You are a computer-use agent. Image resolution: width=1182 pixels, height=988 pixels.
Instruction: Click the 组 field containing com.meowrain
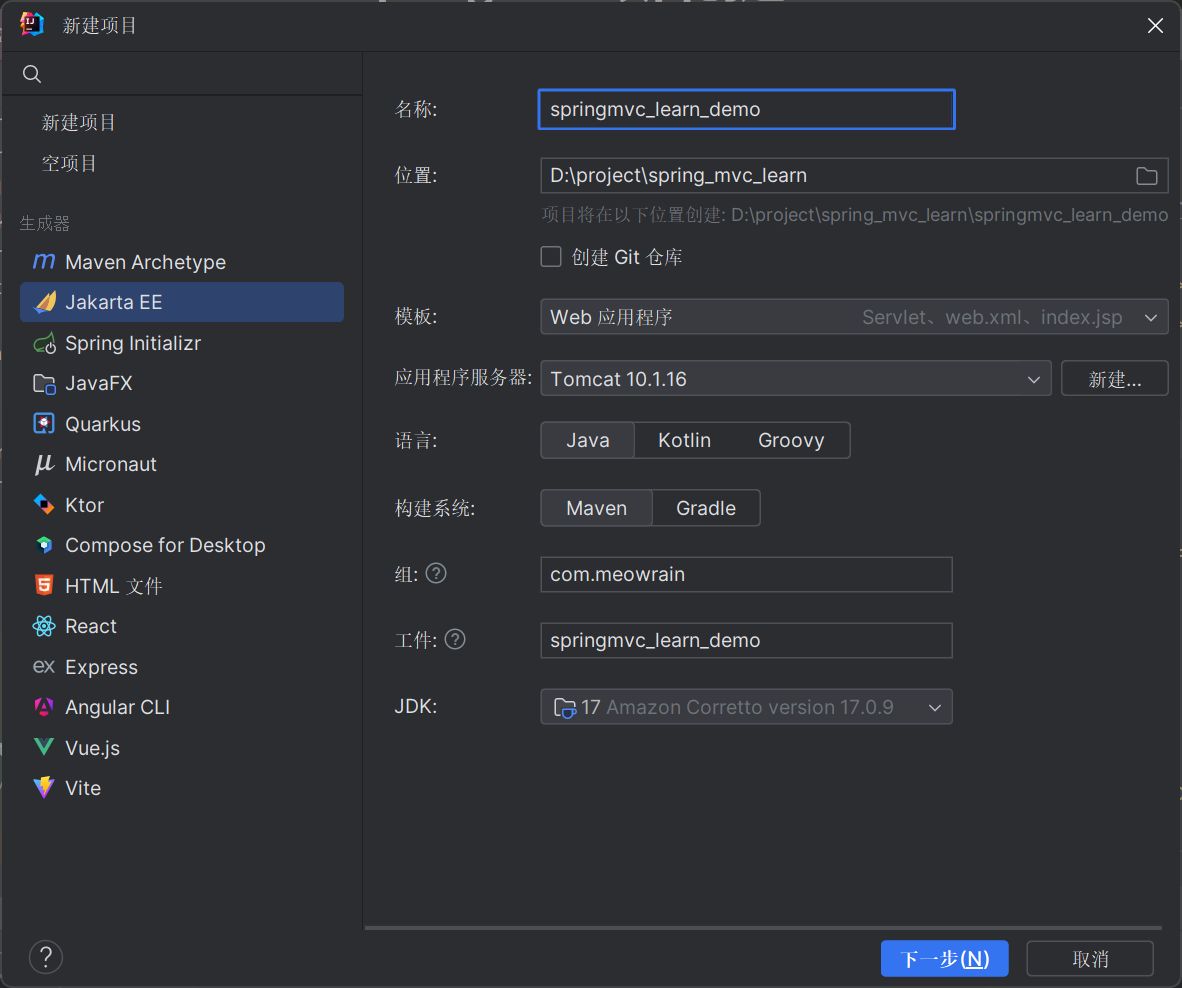click(x=745, y=575)
